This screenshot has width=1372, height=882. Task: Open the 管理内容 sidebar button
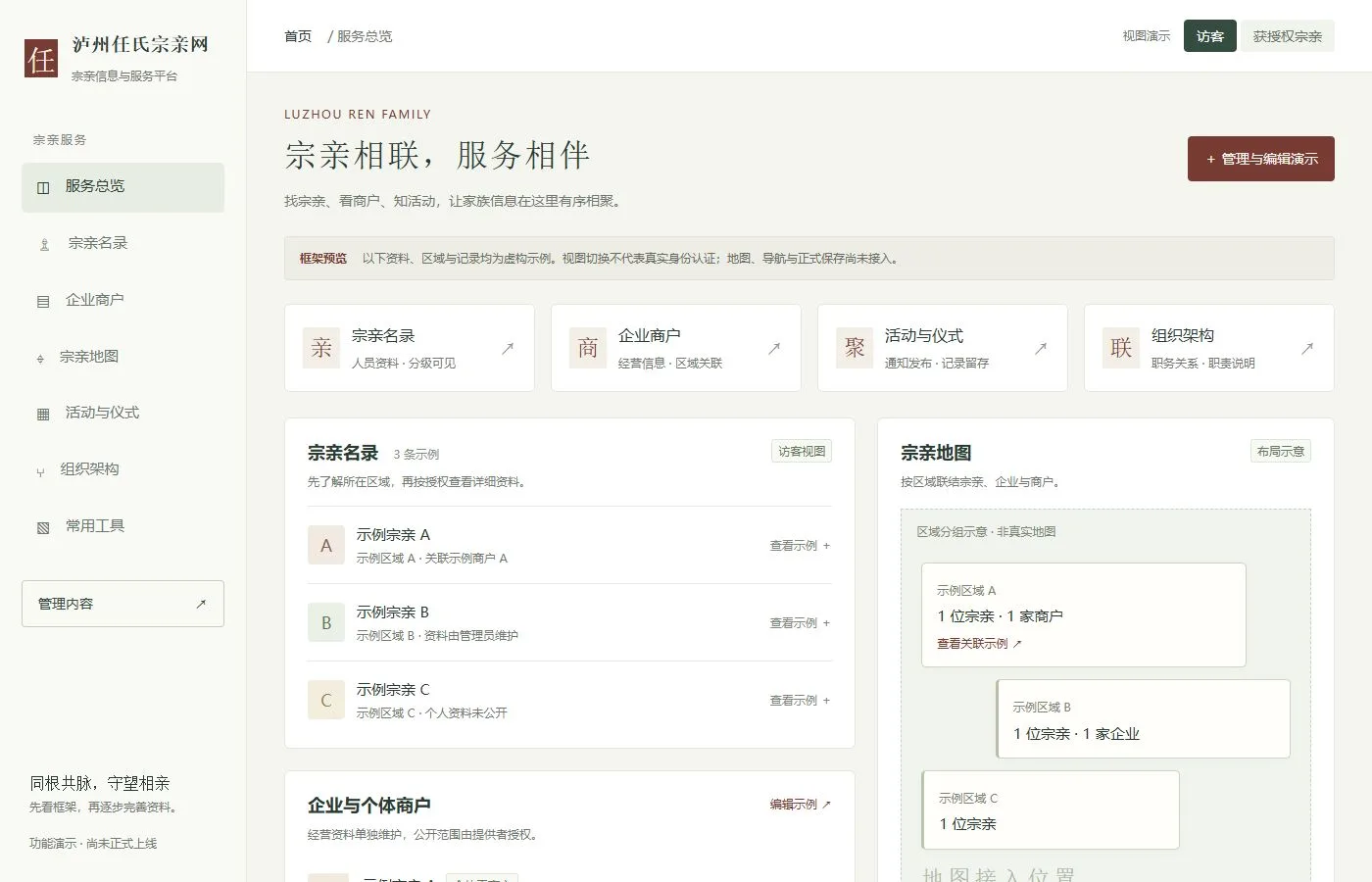coord(123,604)
